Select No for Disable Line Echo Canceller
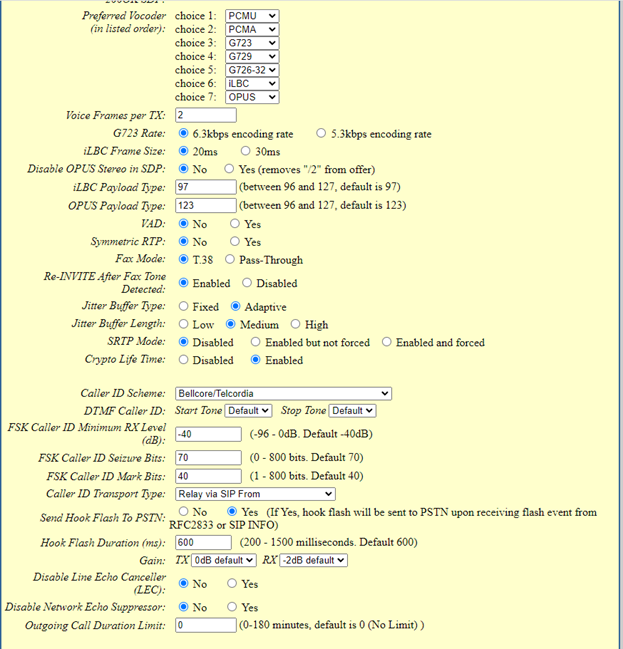The height and width of the screenshot is (649, 623). 183,583
